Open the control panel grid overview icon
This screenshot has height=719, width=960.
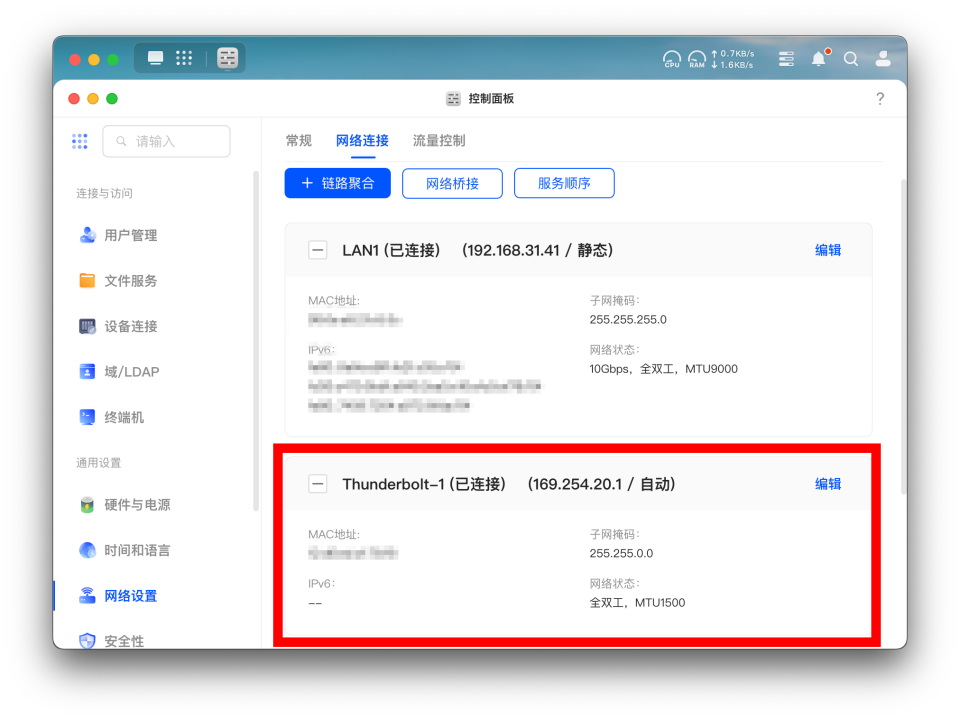pos(80,141)
